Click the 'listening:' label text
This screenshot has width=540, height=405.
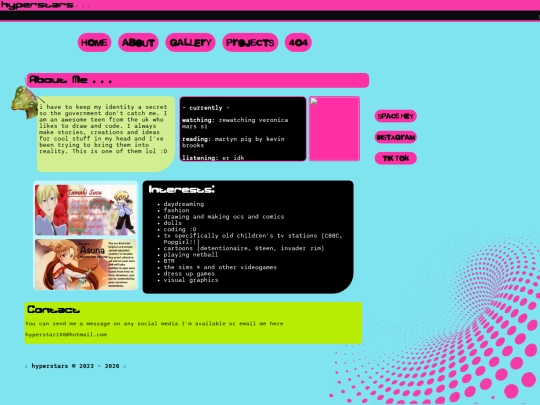coord(200,158)
